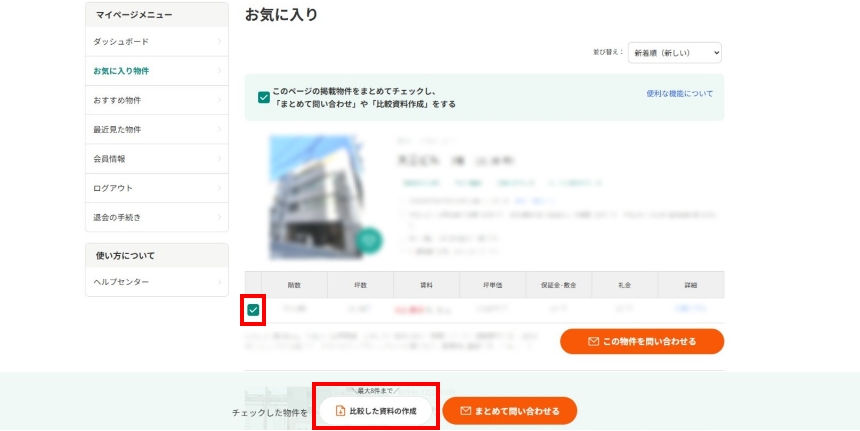Open the 新着順 sort order dropdown
Image resolution: width=860 pixels, height=431 pixels.
point(675,53)
